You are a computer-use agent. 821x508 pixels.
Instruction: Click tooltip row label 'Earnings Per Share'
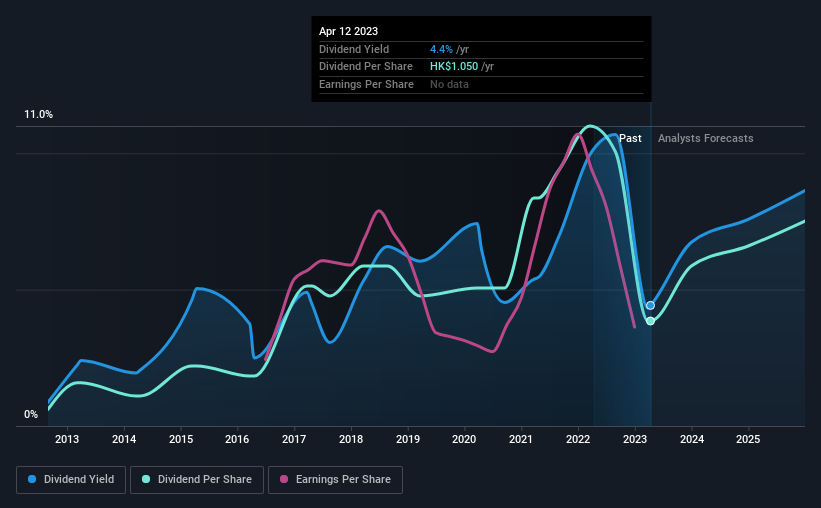click(x=366, y=84)
